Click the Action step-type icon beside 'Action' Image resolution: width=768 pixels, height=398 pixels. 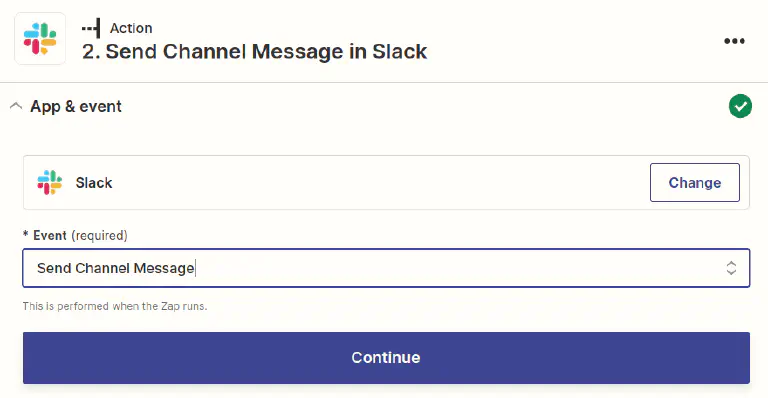click(x=91, y=28)
